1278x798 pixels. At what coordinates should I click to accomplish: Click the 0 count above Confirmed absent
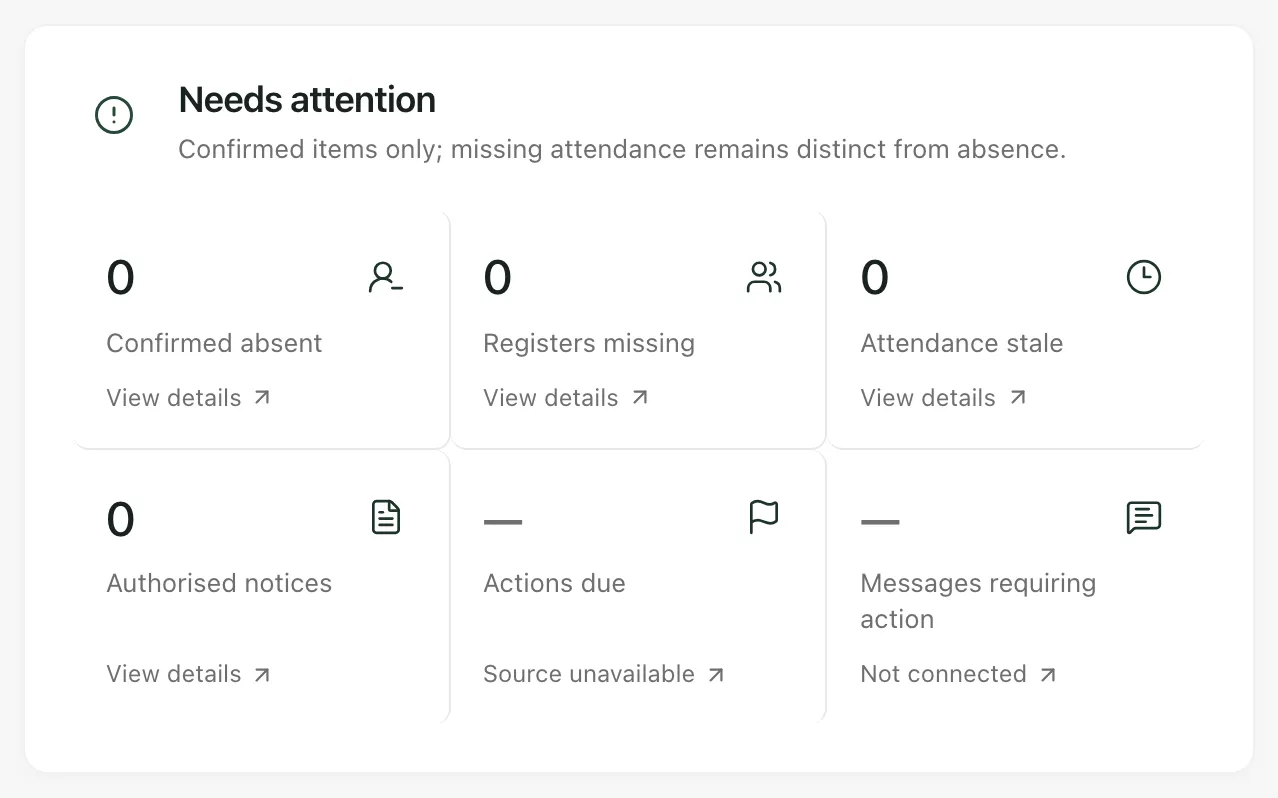pyautogui.click(x=120, y=278)
